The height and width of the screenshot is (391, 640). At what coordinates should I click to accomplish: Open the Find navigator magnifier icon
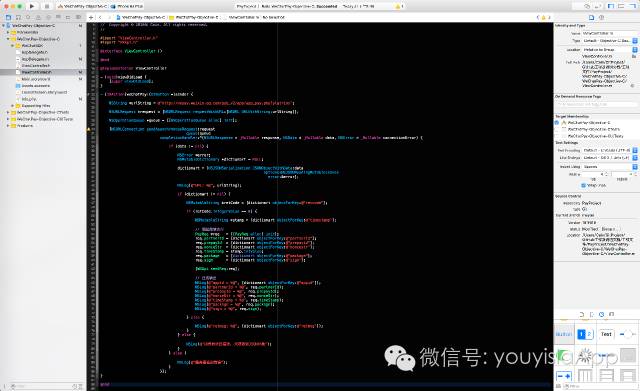(28, 17)
